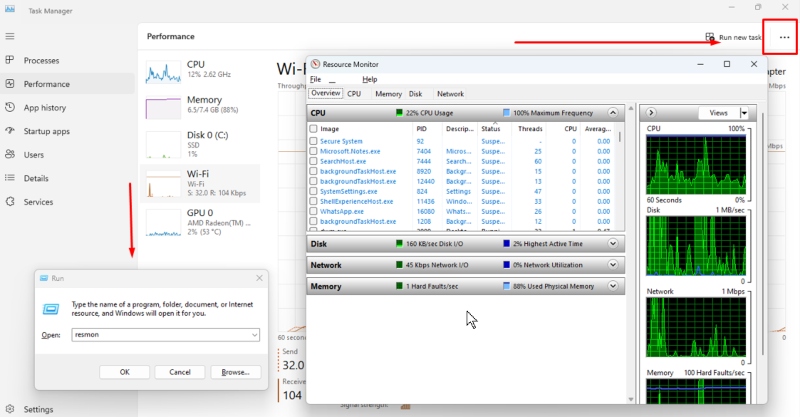The height and width of the screenshot is (417, 800).
Task: Toggle the hamburger navigation menu
Action: click(x=10, y=36)
